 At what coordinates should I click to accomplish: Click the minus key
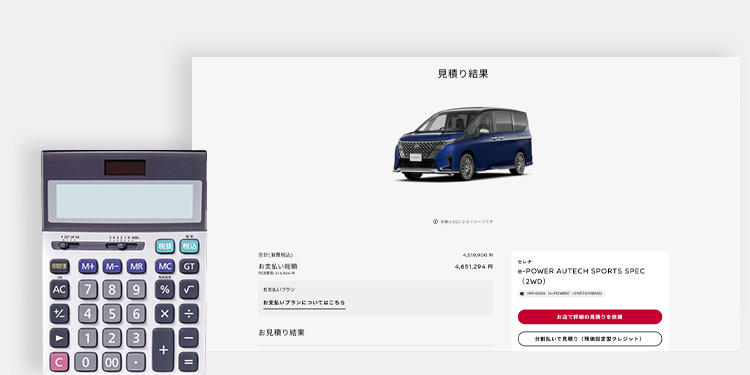[189, 338]
